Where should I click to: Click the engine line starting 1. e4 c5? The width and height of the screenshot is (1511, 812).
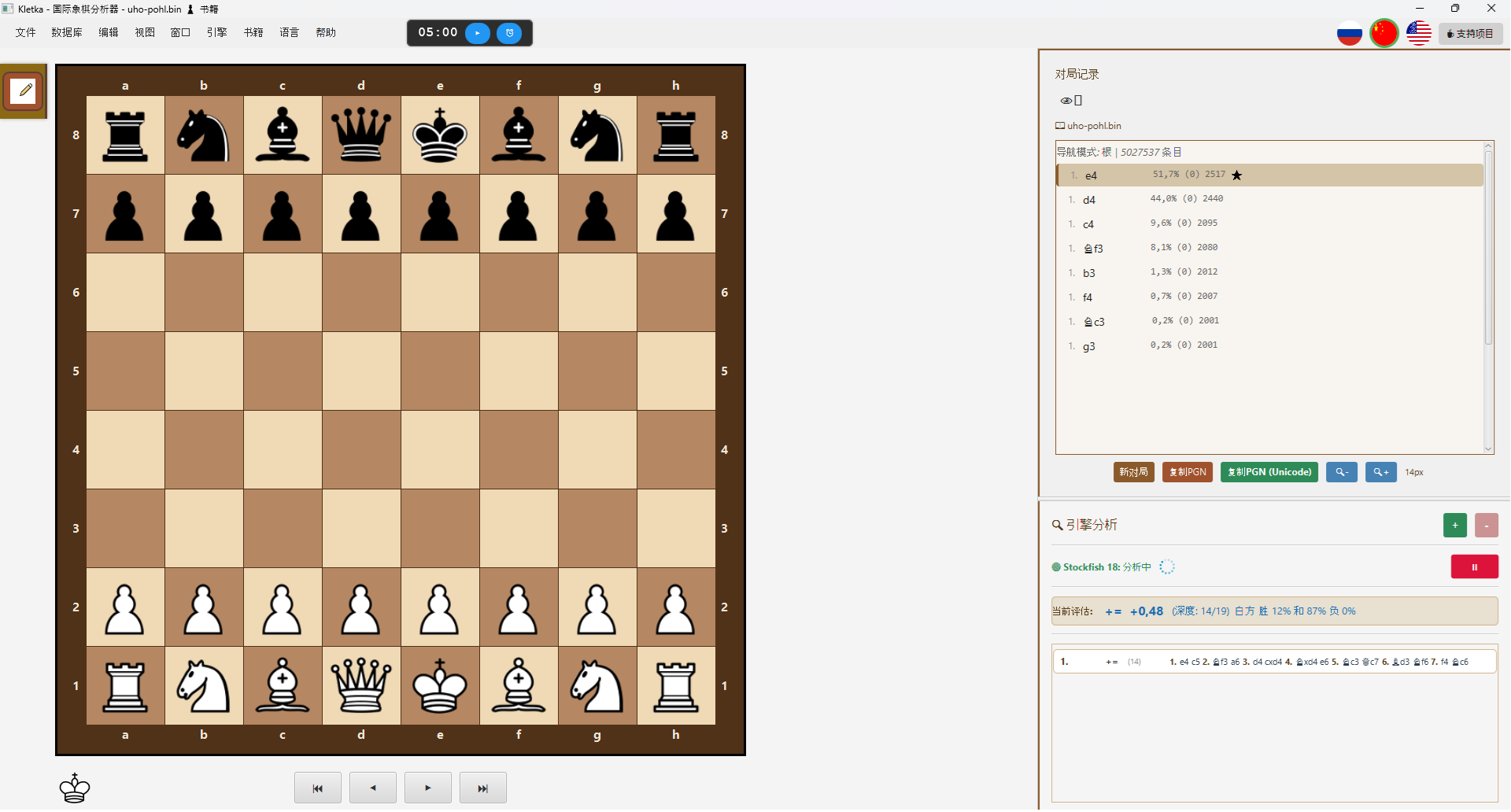click(1275, 663)
